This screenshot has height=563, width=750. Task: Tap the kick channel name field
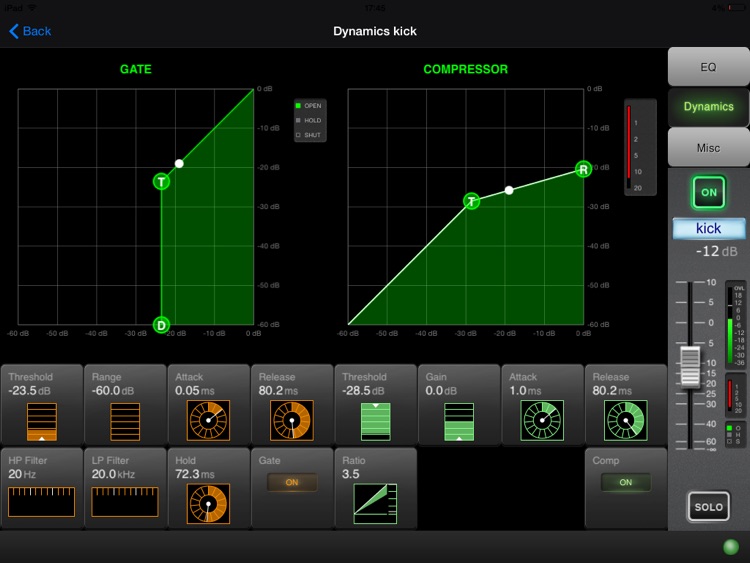point(708,229)
